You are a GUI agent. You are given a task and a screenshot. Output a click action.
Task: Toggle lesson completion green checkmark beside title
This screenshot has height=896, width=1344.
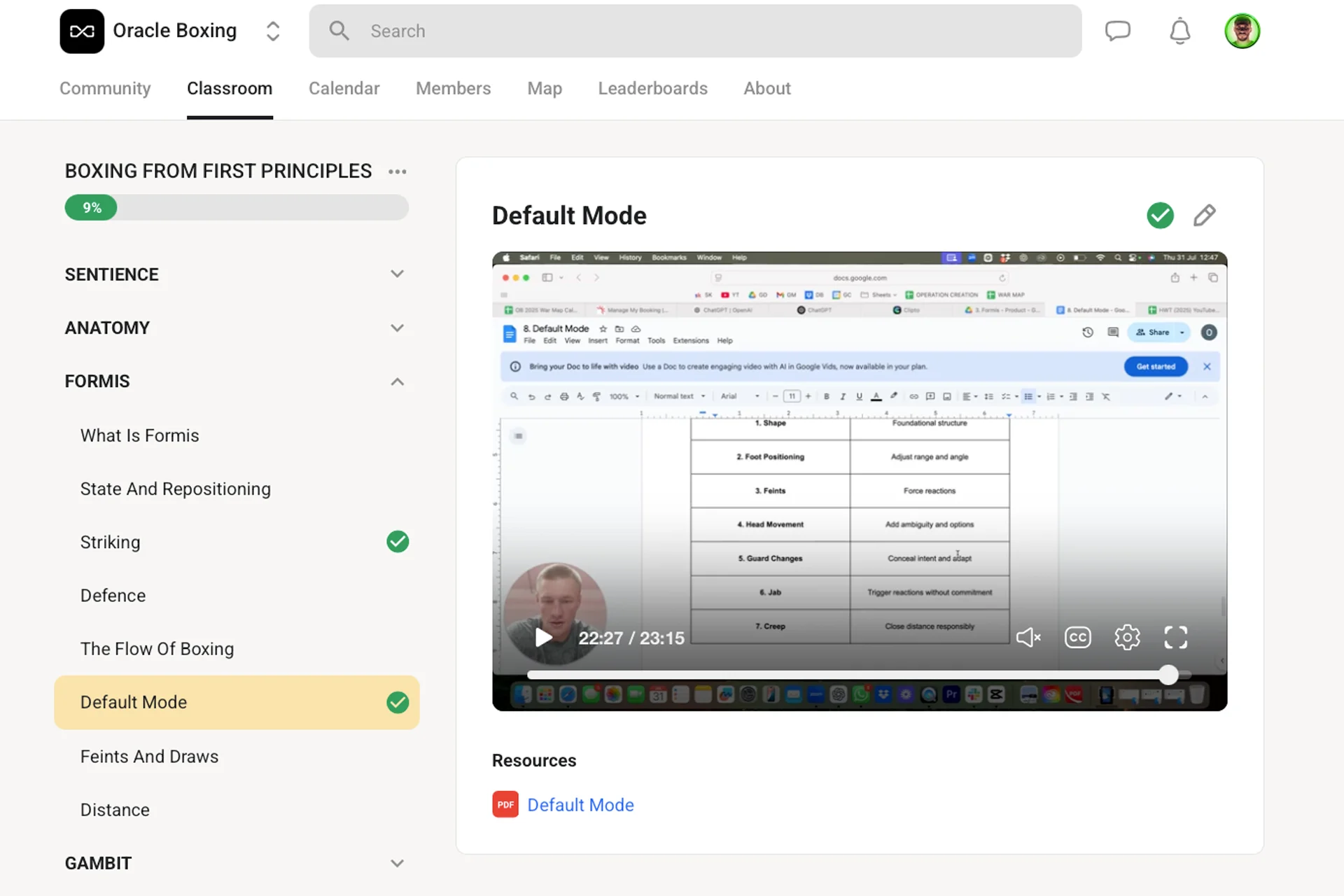[1160, 215]
